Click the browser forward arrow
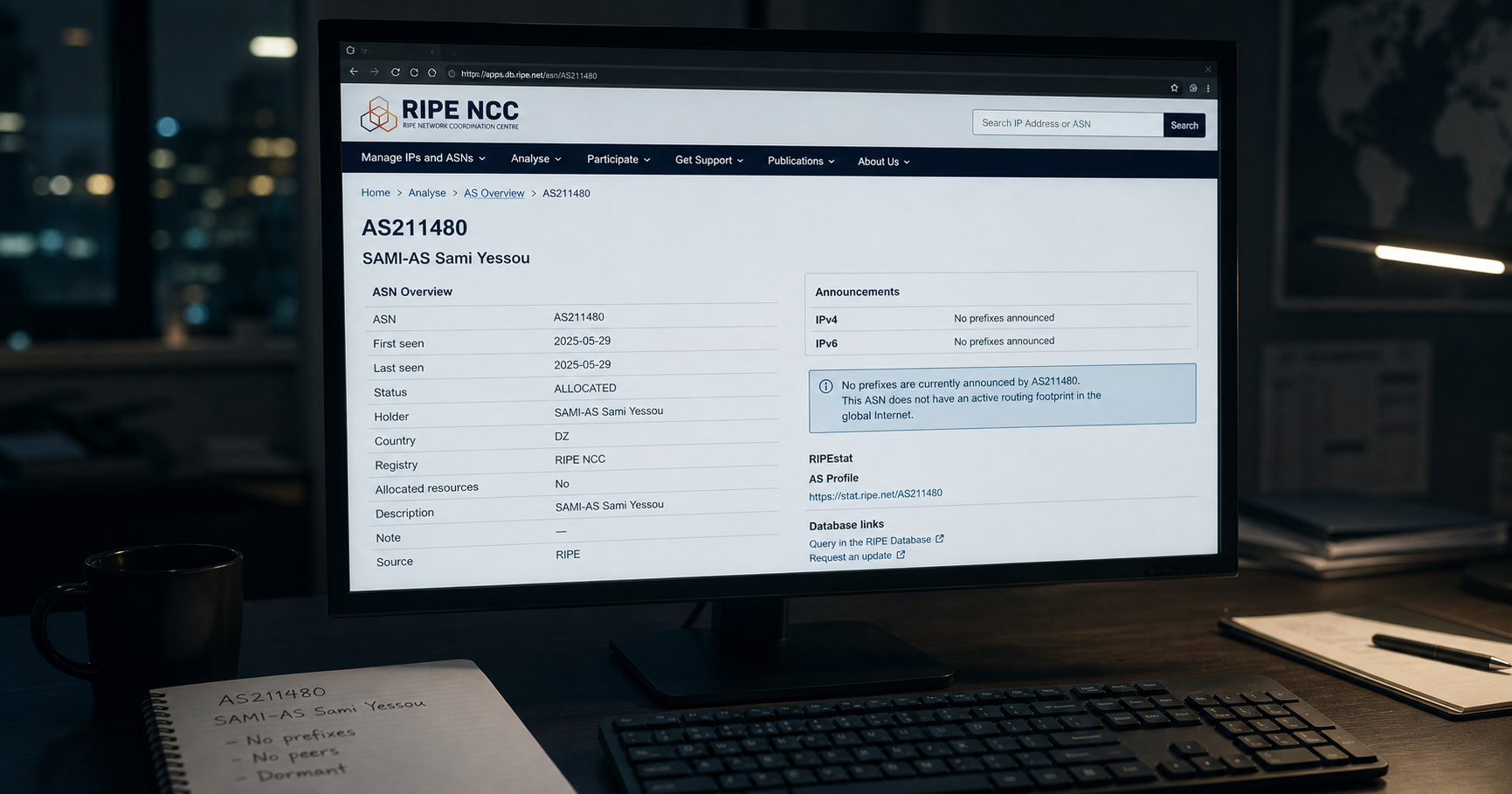 375,72
